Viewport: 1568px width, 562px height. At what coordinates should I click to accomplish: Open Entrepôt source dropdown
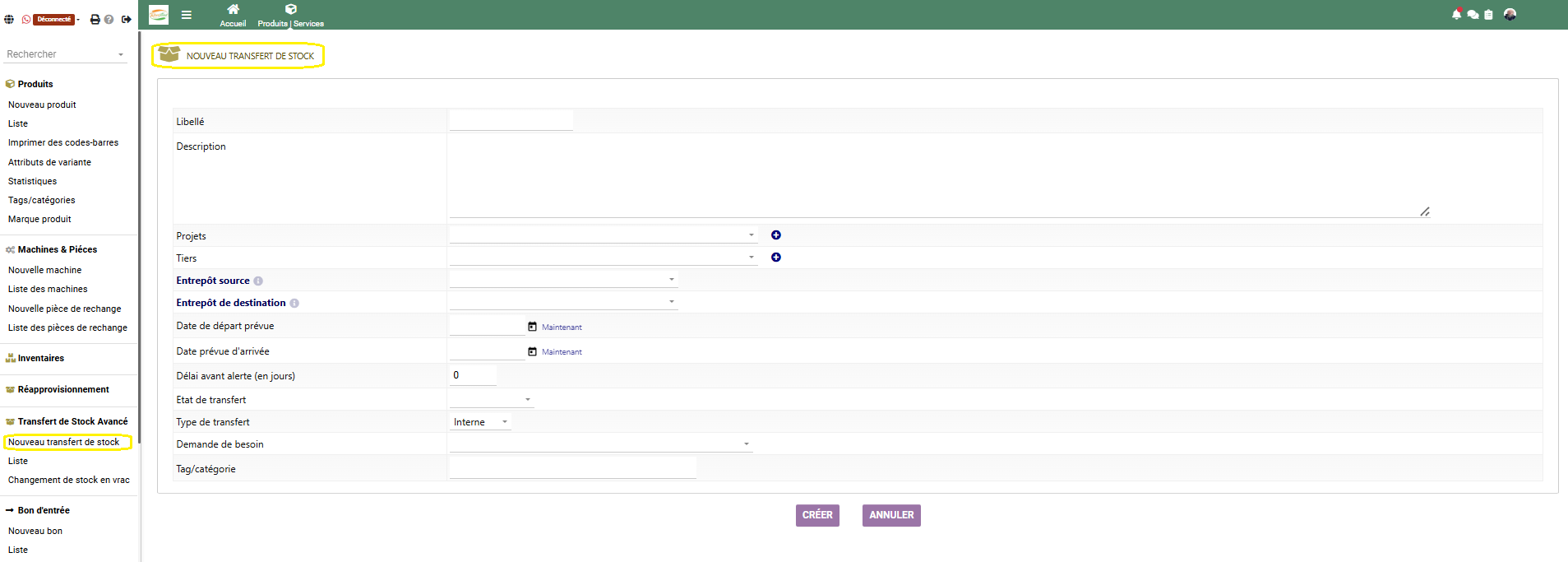[563, 280]
